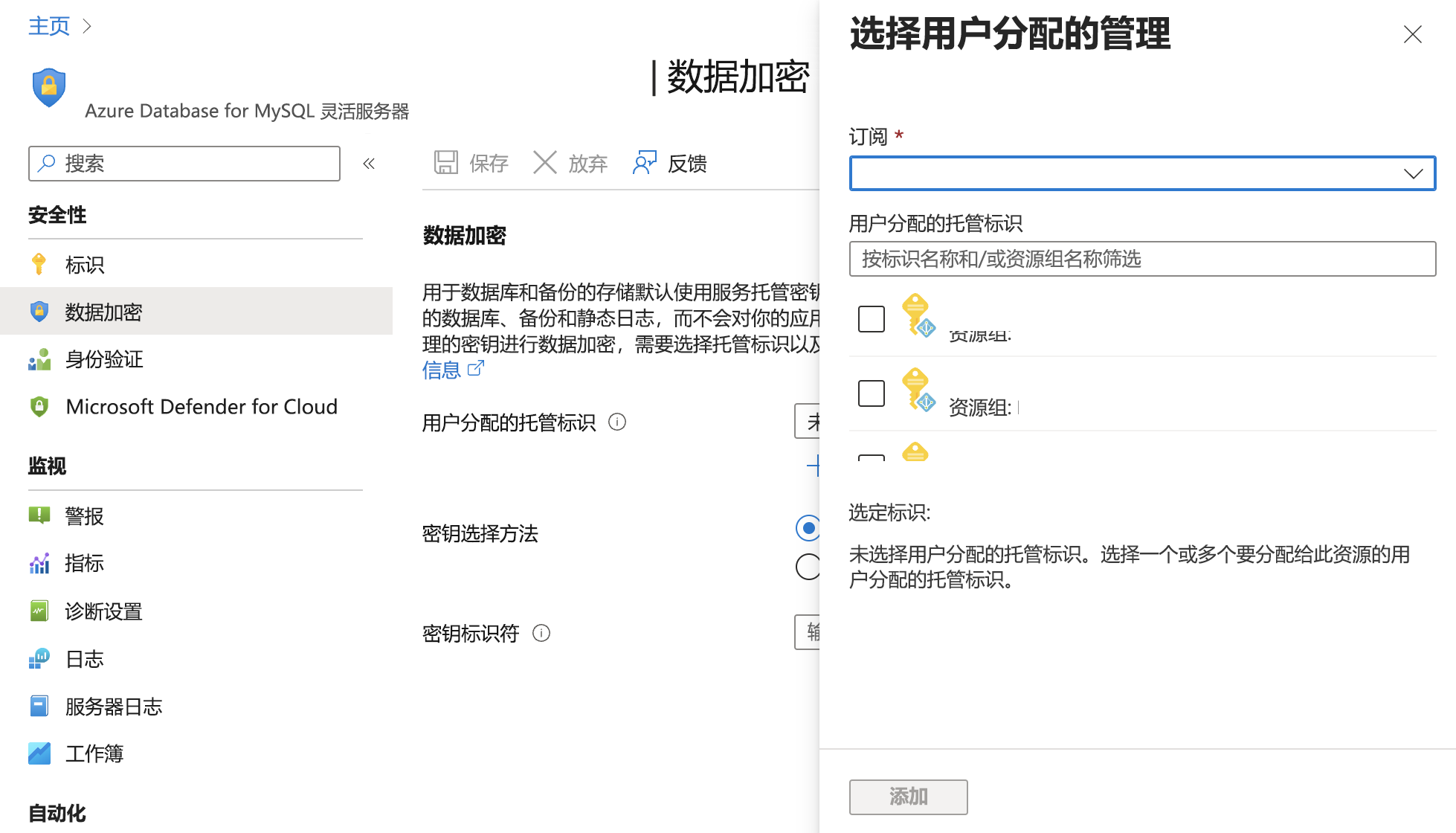Click the 添加 button
This screenshot has height=833, width=1456.
(908, 797)
